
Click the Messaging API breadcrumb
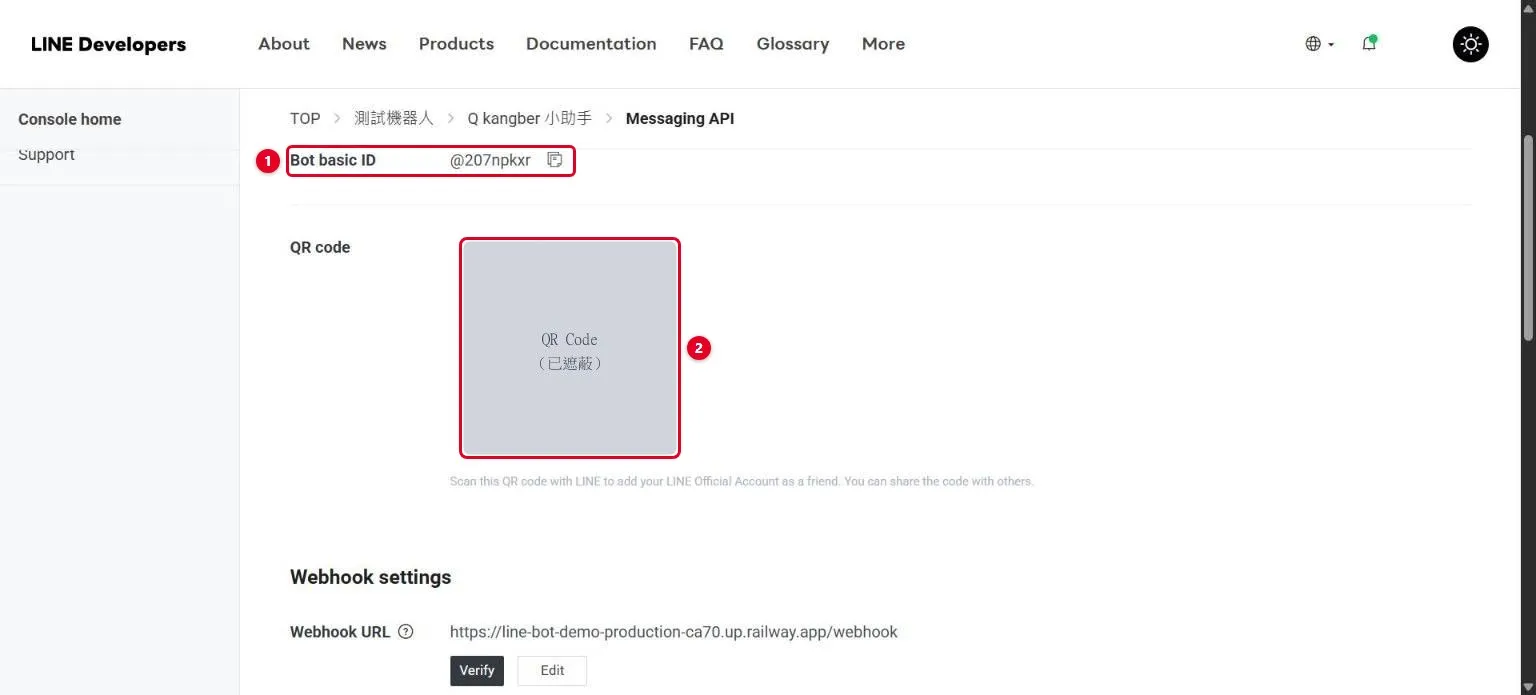[x=680, y=118]
